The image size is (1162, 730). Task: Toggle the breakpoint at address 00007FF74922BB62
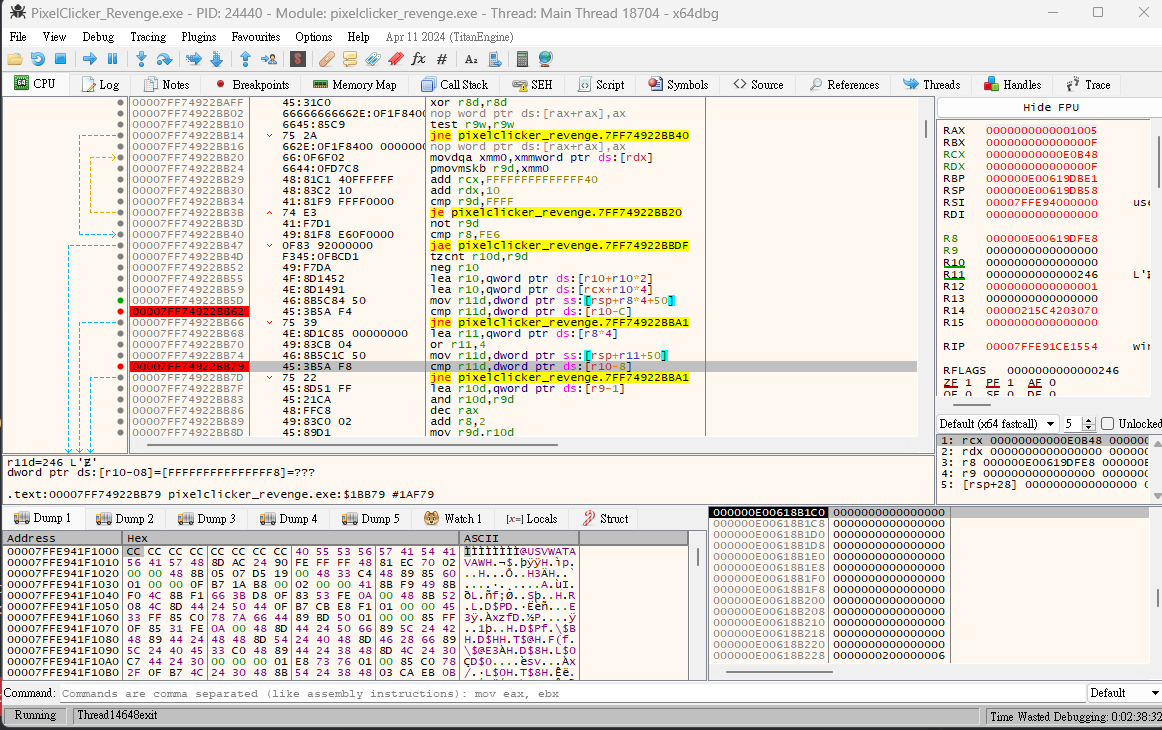pyautogui.click(x=120, y=312)
